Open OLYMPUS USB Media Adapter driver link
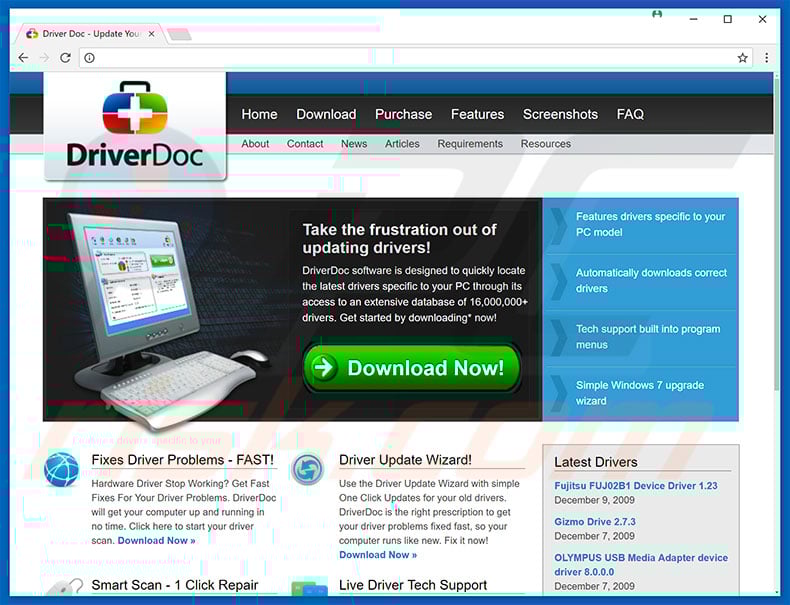The width and height of the screenshot is (790, 605). coord(641,565)
